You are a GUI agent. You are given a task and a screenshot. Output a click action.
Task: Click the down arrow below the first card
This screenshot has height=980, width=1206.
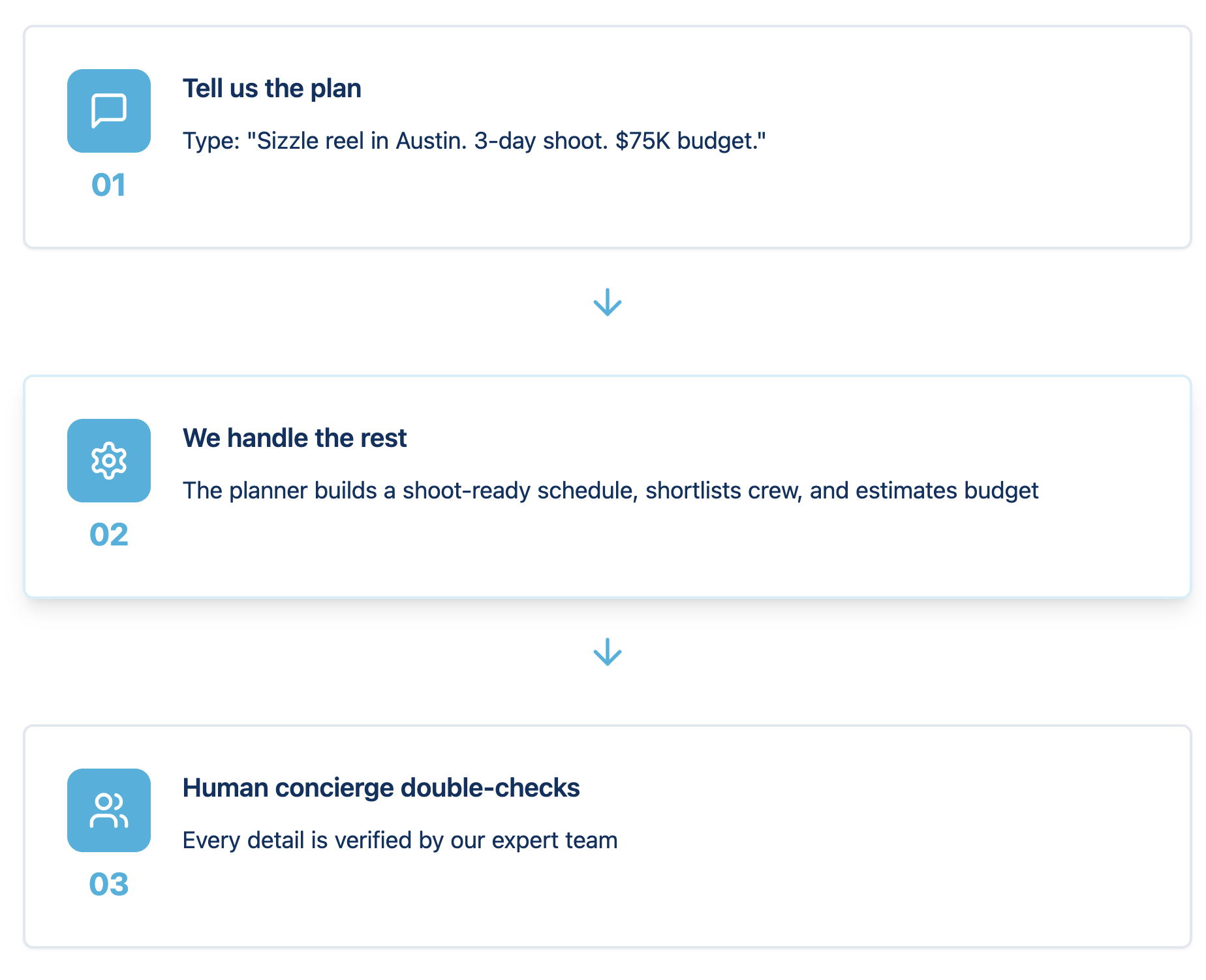click(608, 303)
